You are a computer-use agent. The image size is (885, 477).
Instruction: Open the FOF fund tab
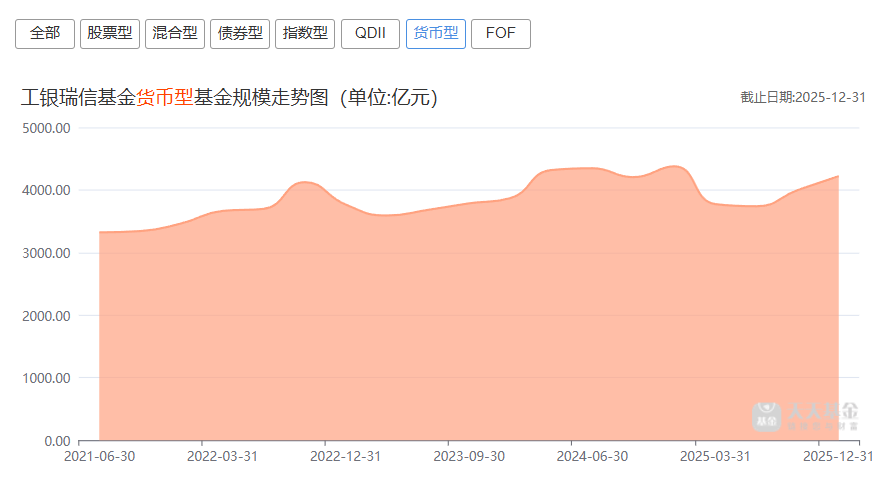501,34
